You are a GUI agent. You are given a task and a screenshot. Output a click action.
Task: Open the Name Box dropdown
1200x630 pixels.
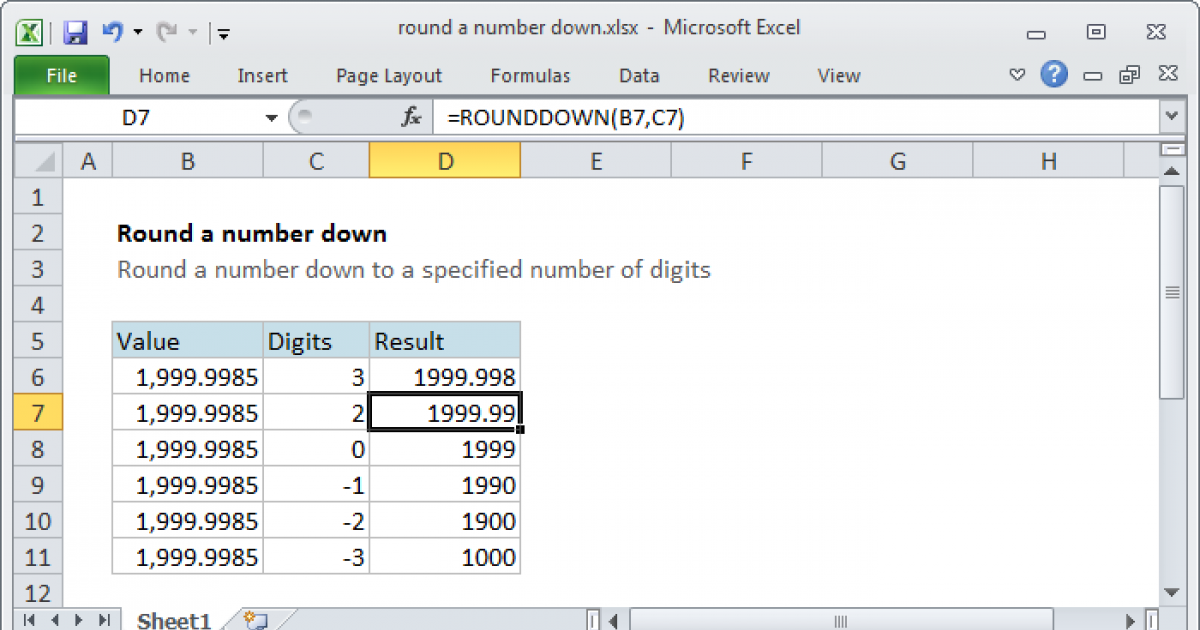tap(270, 117)
